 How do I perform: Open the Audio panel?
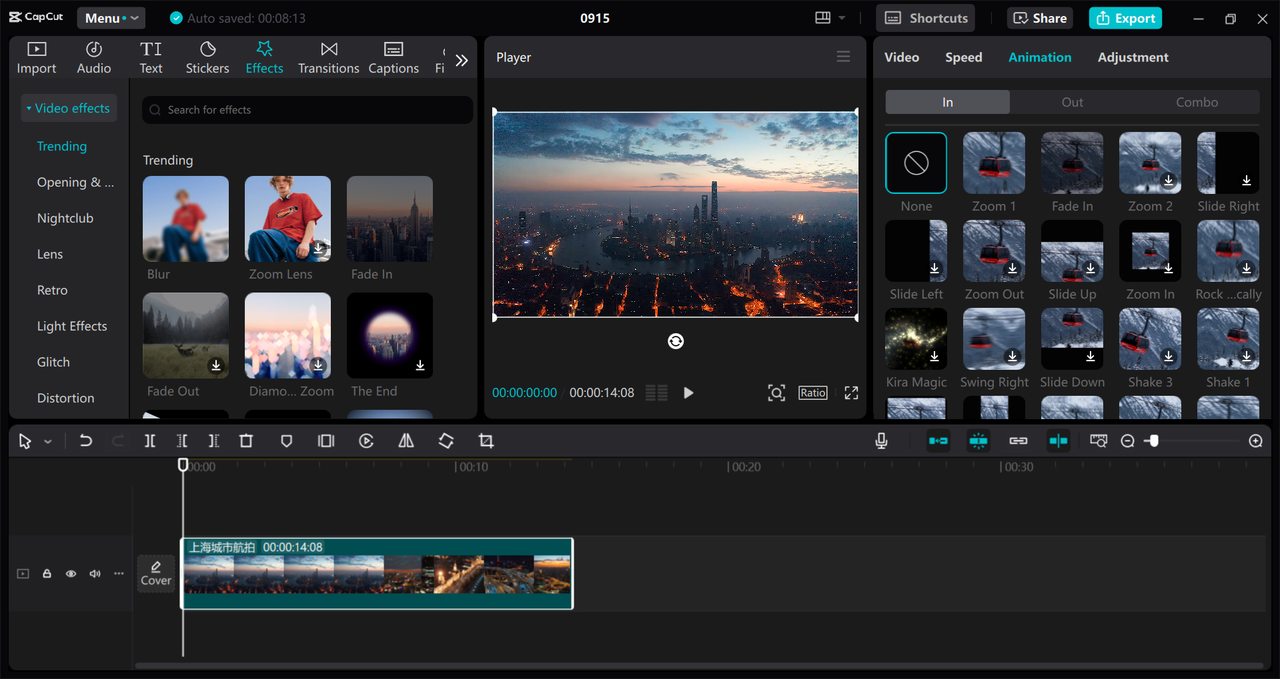94,58
